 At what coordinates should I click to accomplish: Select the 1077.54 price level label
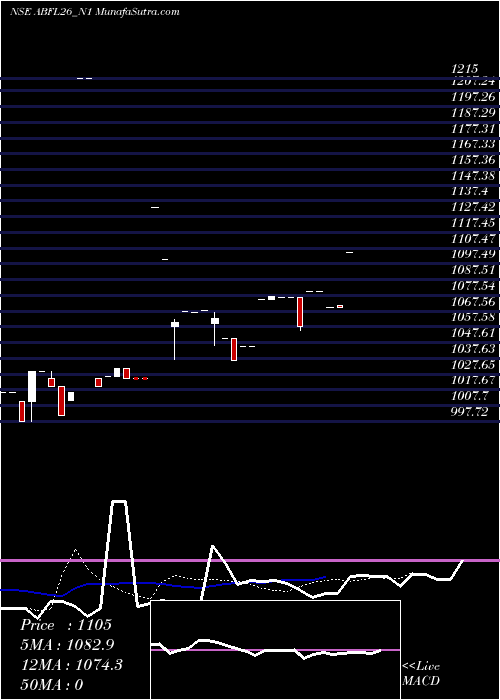473,286
